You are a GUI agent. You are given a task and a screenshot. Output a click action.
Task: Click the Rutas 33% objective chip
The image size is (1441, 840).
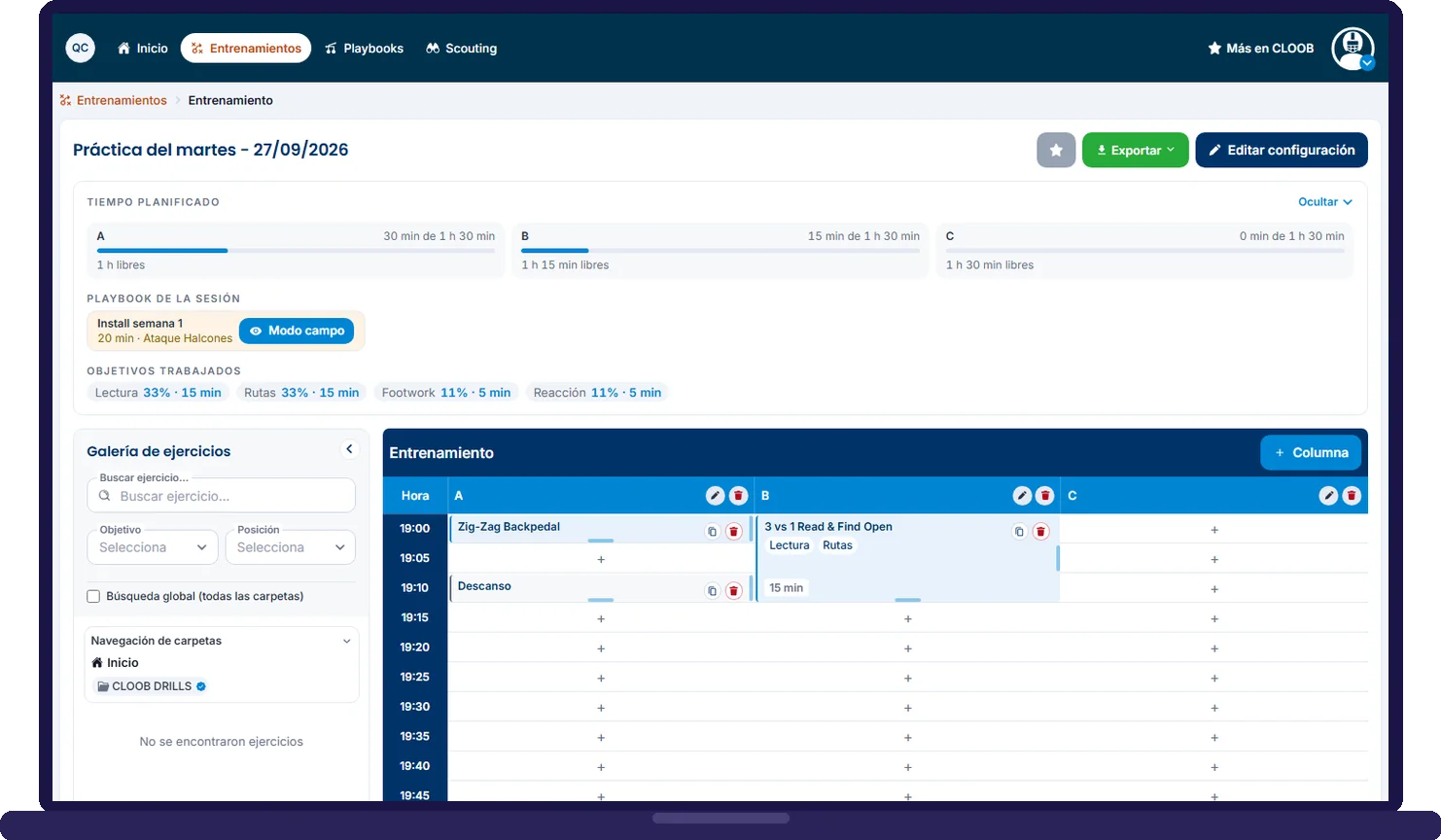[301, 393]
